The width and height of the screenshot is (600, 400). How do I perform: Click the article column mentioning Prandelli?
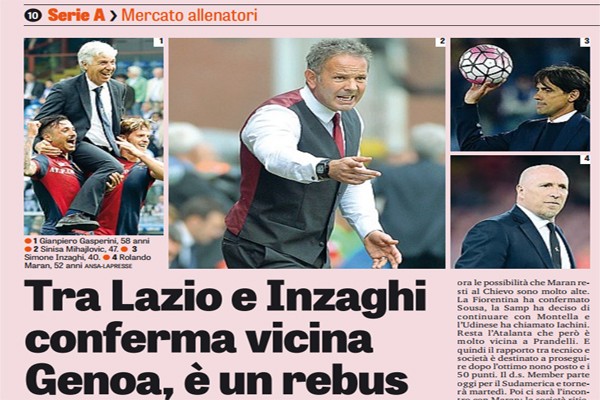[523, 340]
